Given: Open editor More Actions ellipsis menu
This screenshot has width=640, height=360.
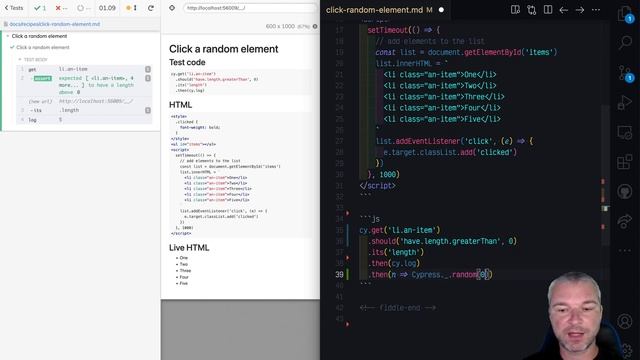Looking at the screenshot, I should (596, 10).
